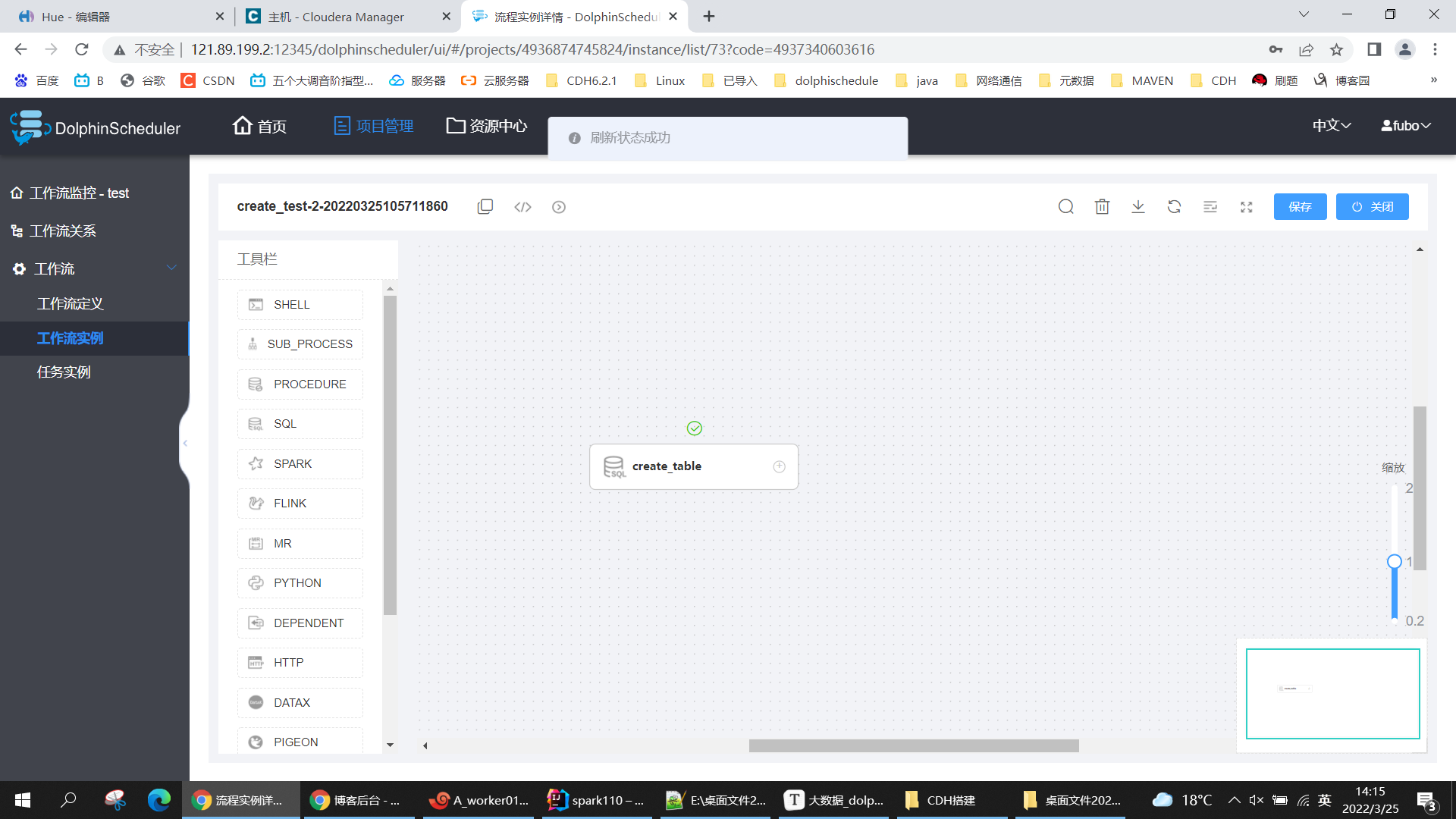
Task: Select the SPARK task type
Action: (300, 463)
